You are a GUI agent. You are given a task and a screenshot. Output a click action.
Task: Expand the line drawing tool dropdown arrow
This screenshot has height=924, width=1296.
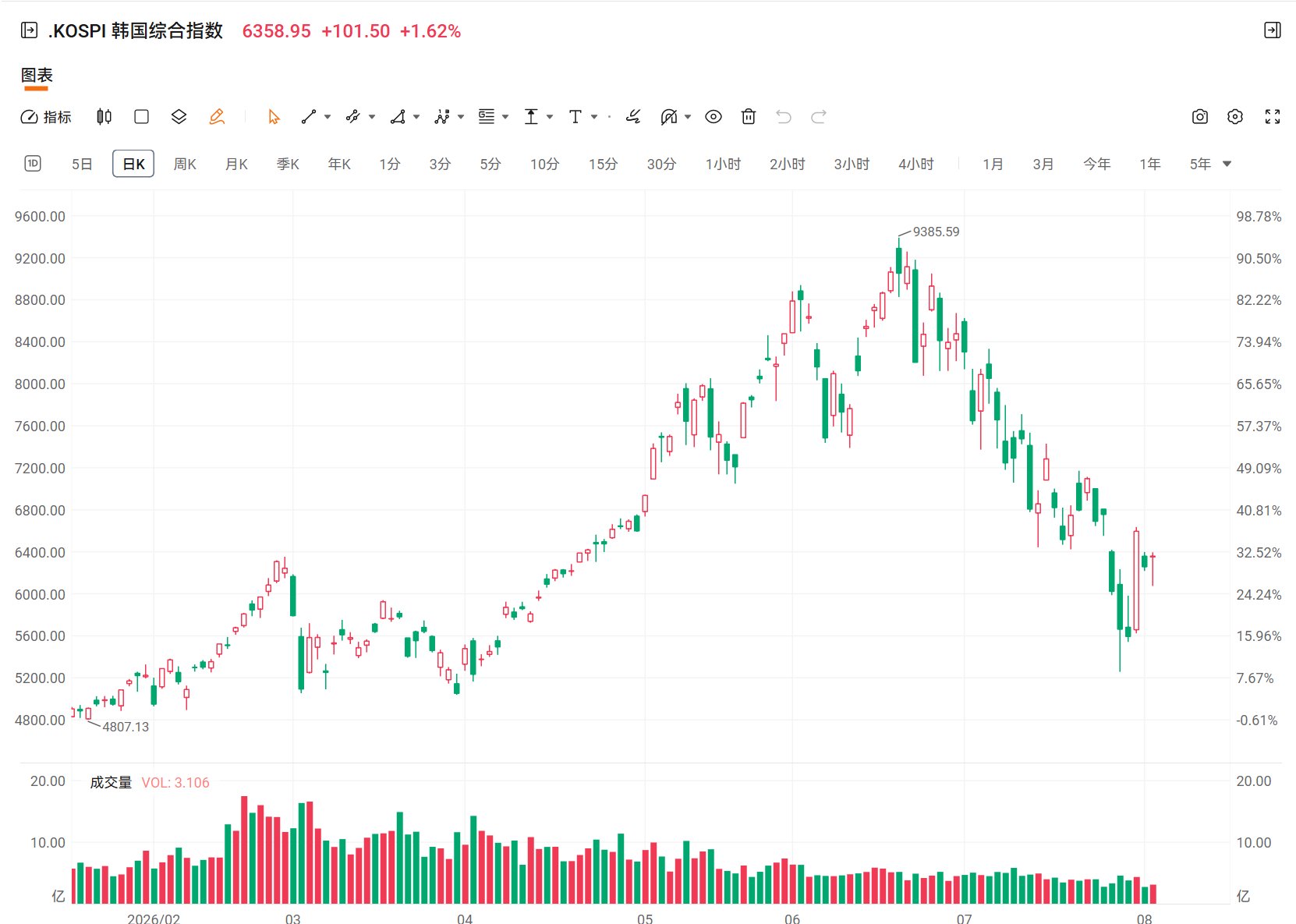click(328, 117)
